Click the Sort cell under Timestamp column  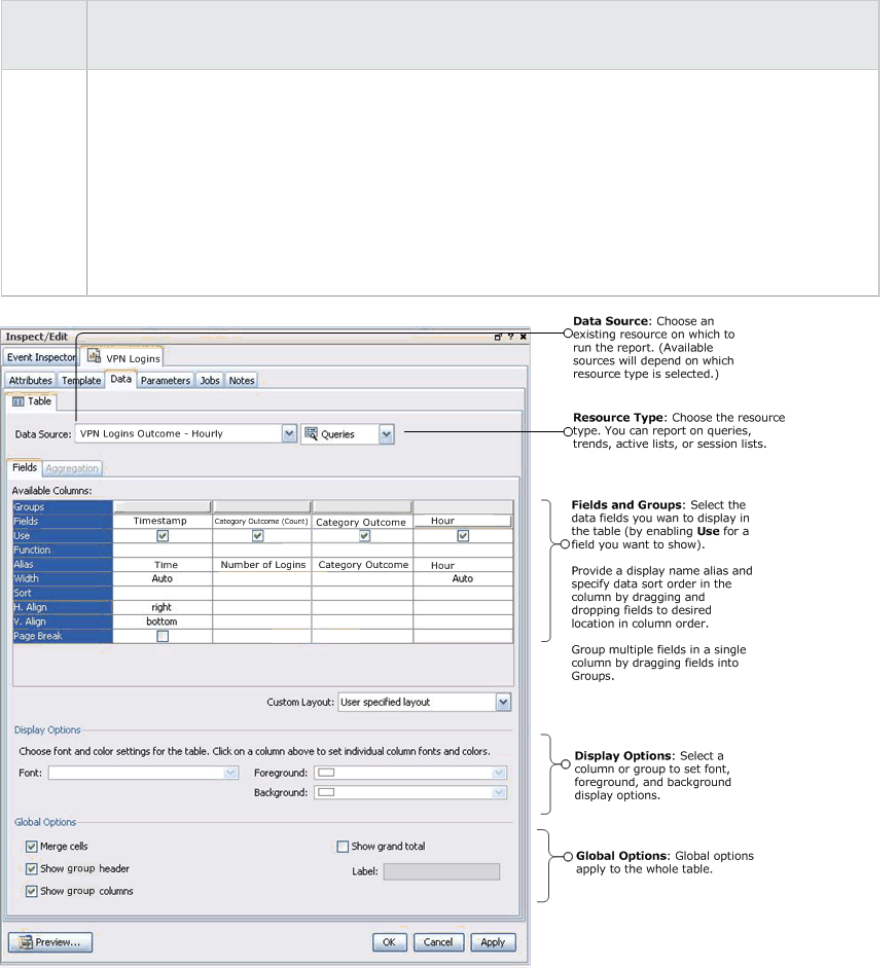coord(162,593)
